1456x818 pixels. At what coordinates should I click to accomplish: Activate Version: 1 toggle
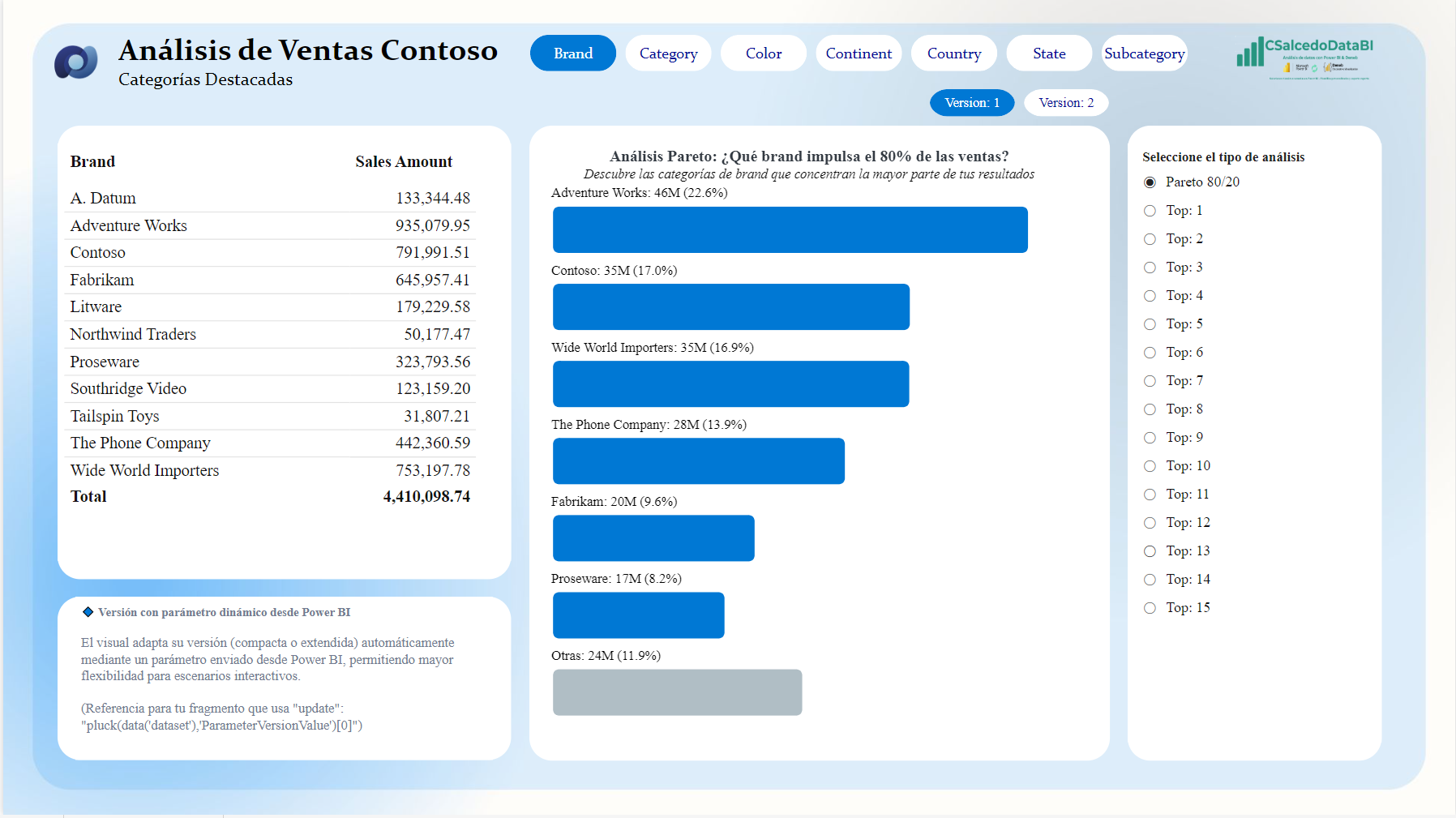[971, 103]
